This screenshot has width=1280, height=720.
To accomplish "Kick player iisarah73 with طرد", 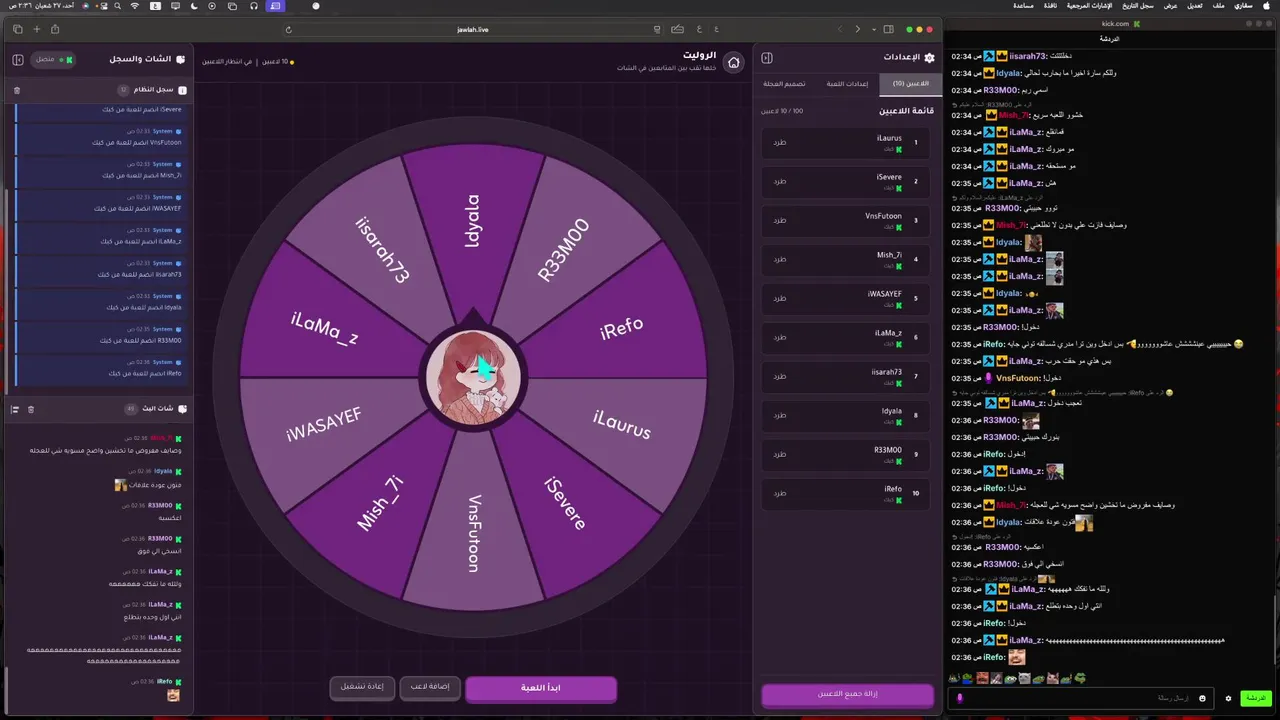I will pyautogui.click(x=780, y=376).
